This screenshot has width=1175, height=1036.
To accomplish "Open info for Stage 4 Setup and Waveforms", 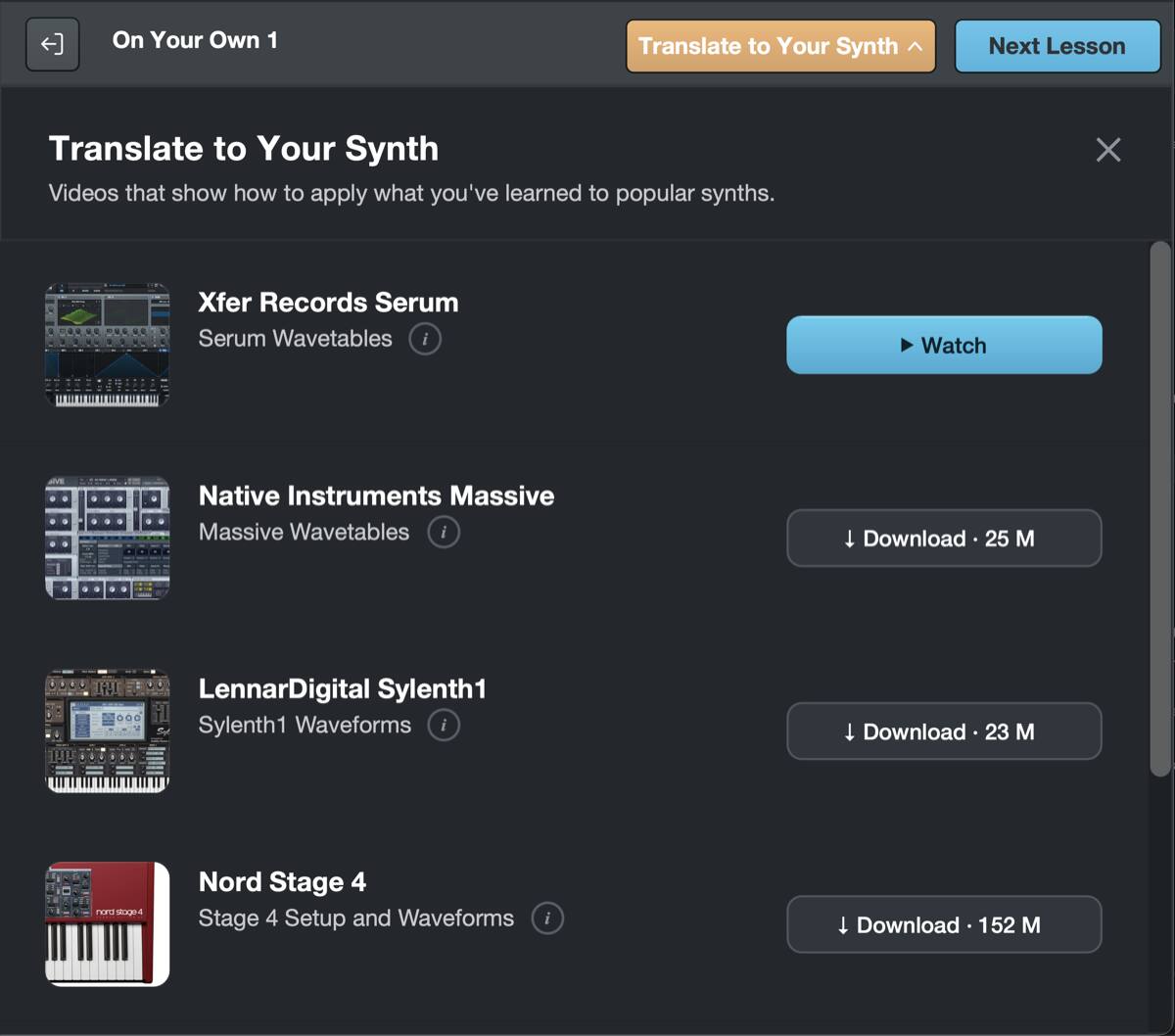I will [547, 918].
